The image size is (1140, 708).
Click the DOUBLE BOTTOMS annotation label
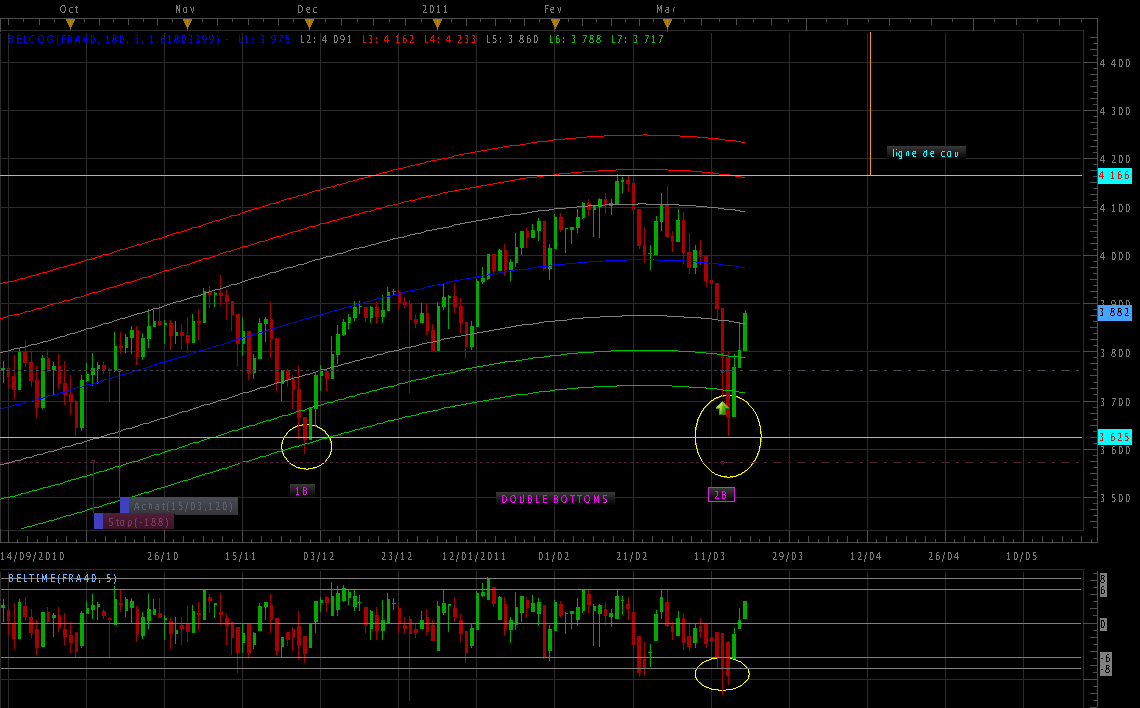pos(555,498)
